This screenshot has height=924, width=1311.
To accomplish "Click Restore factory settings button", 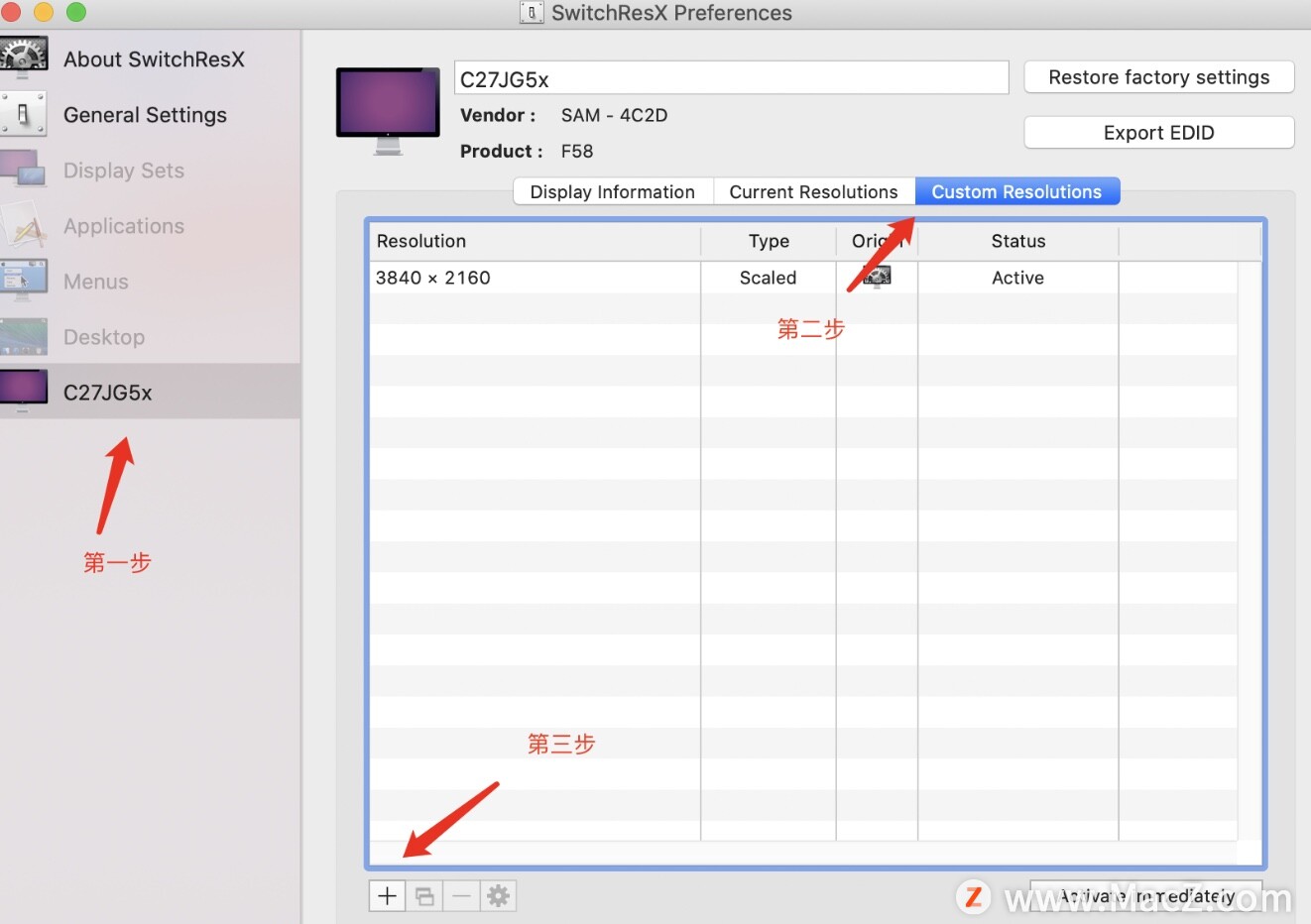I will point(1159,77).
